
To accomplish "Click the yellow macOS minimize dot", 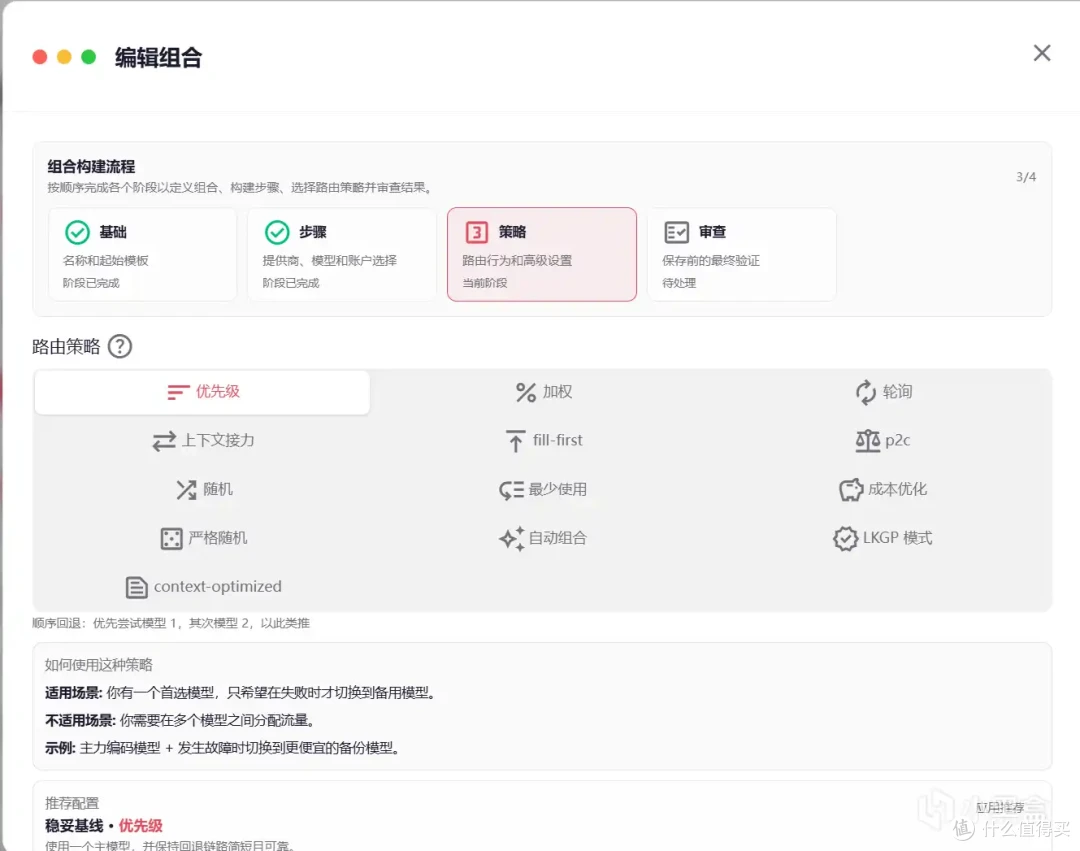I will click(x=64, y=56).
